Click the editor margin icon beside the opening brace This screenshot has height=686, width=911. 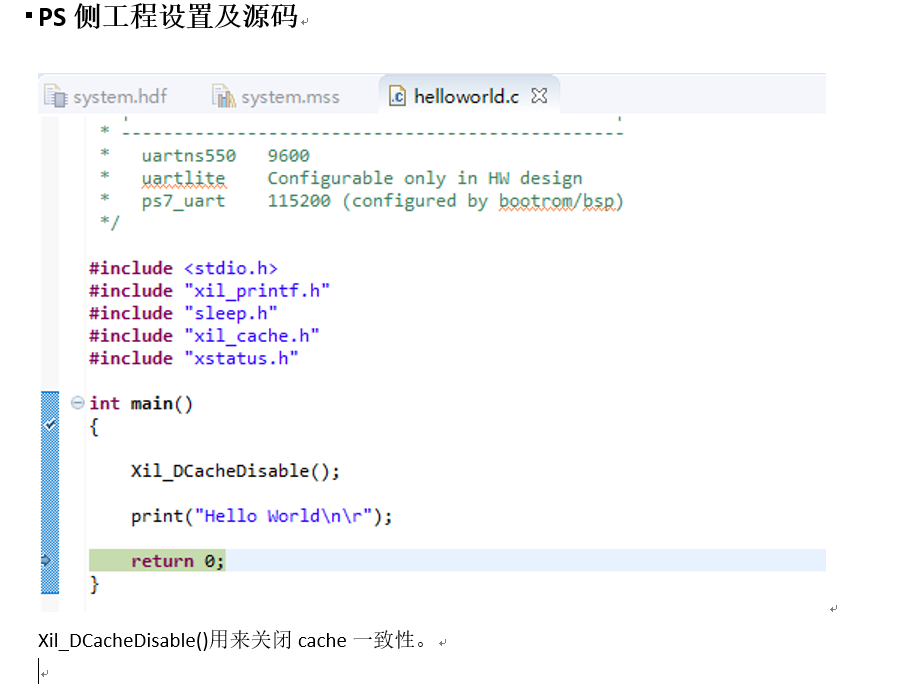48,426
